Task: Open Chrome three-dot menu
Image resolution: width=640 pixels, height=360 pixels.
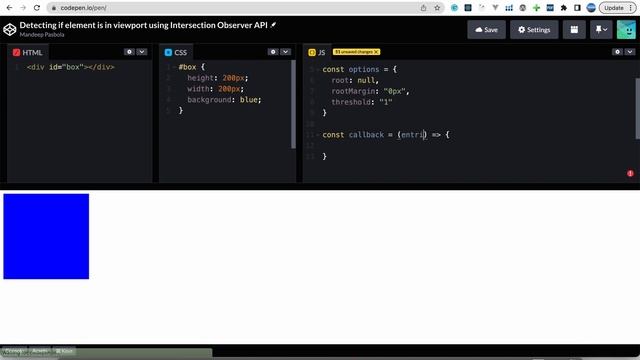Action: click(x=631, y=8)
